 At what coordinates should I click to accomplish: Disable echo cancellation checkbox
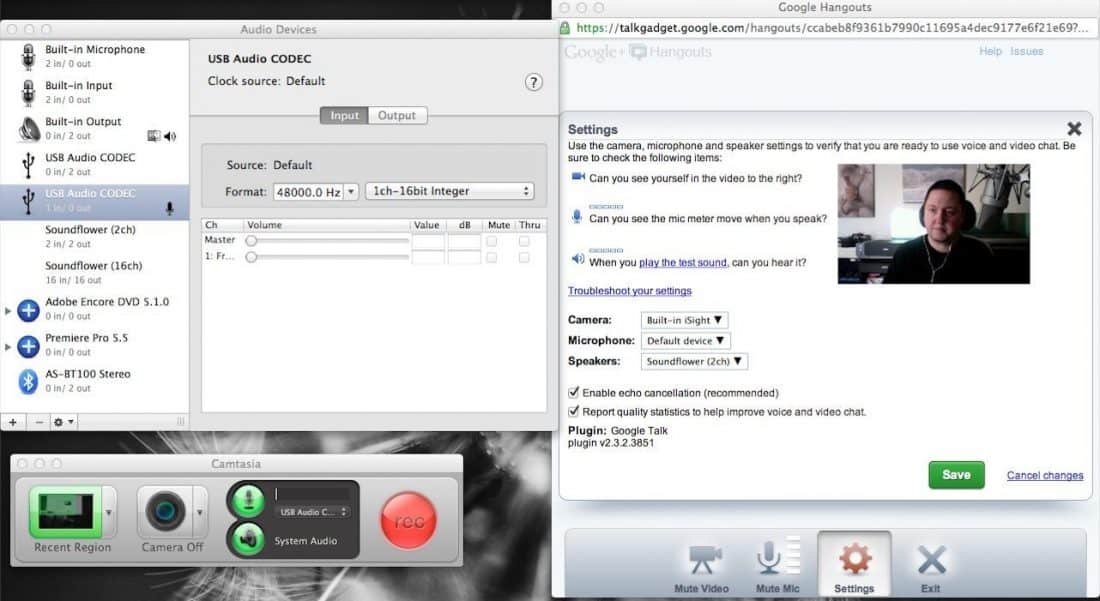click(574, 393)
